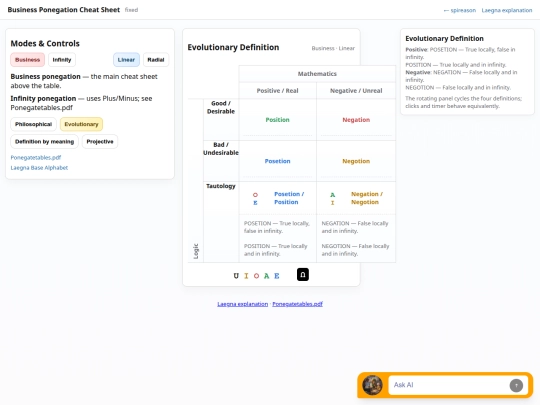Click the Positive / Real header
The width and height of the screenshot is (540, 405).
pos(278,91)
